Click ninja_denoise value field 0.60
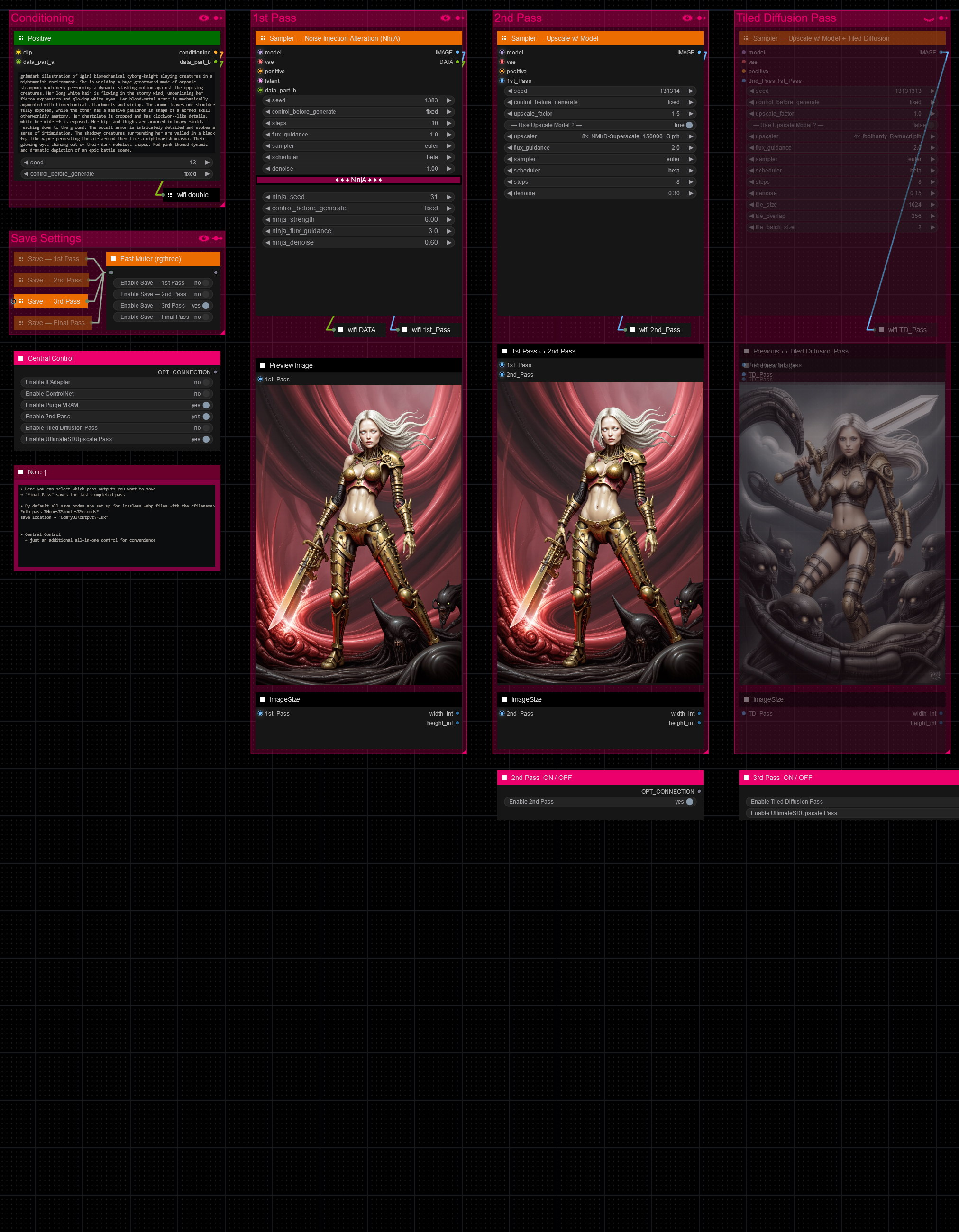Image resolution: width=959 pixels, height=1232 pixels. click(x=358, y=243)
